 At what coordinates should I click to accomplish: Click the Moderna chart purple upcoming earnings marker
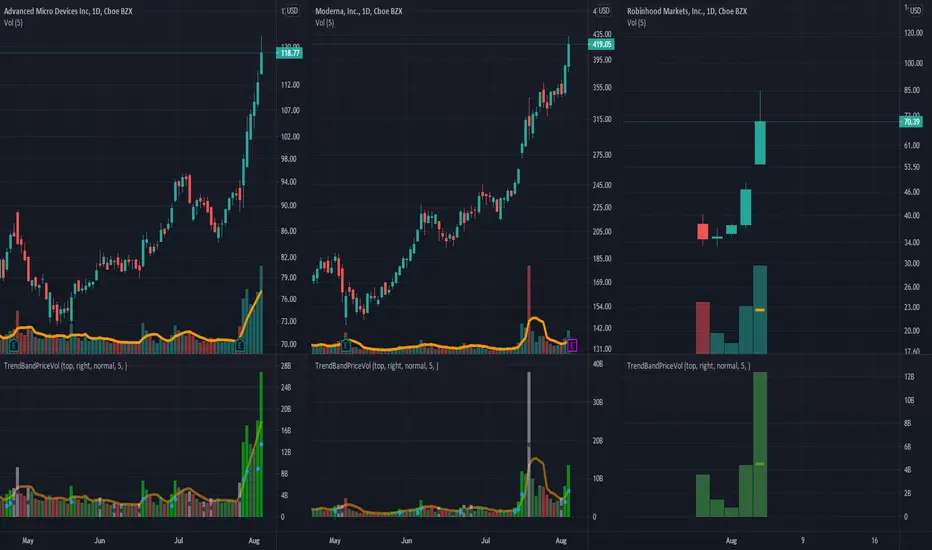coord(572,345)
